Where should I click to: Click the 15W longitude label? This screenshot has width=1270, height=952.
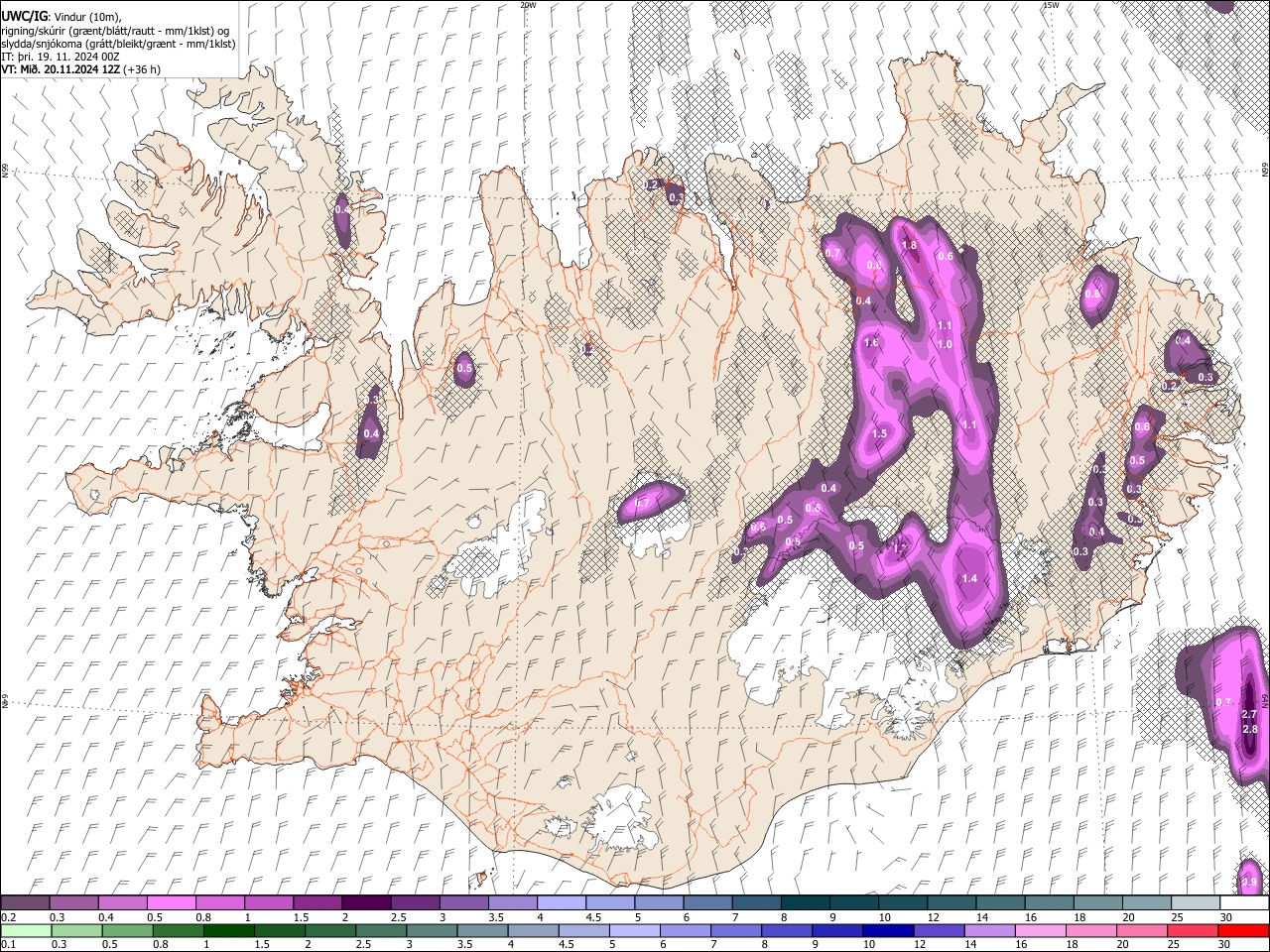click(x=1052, y=5)
